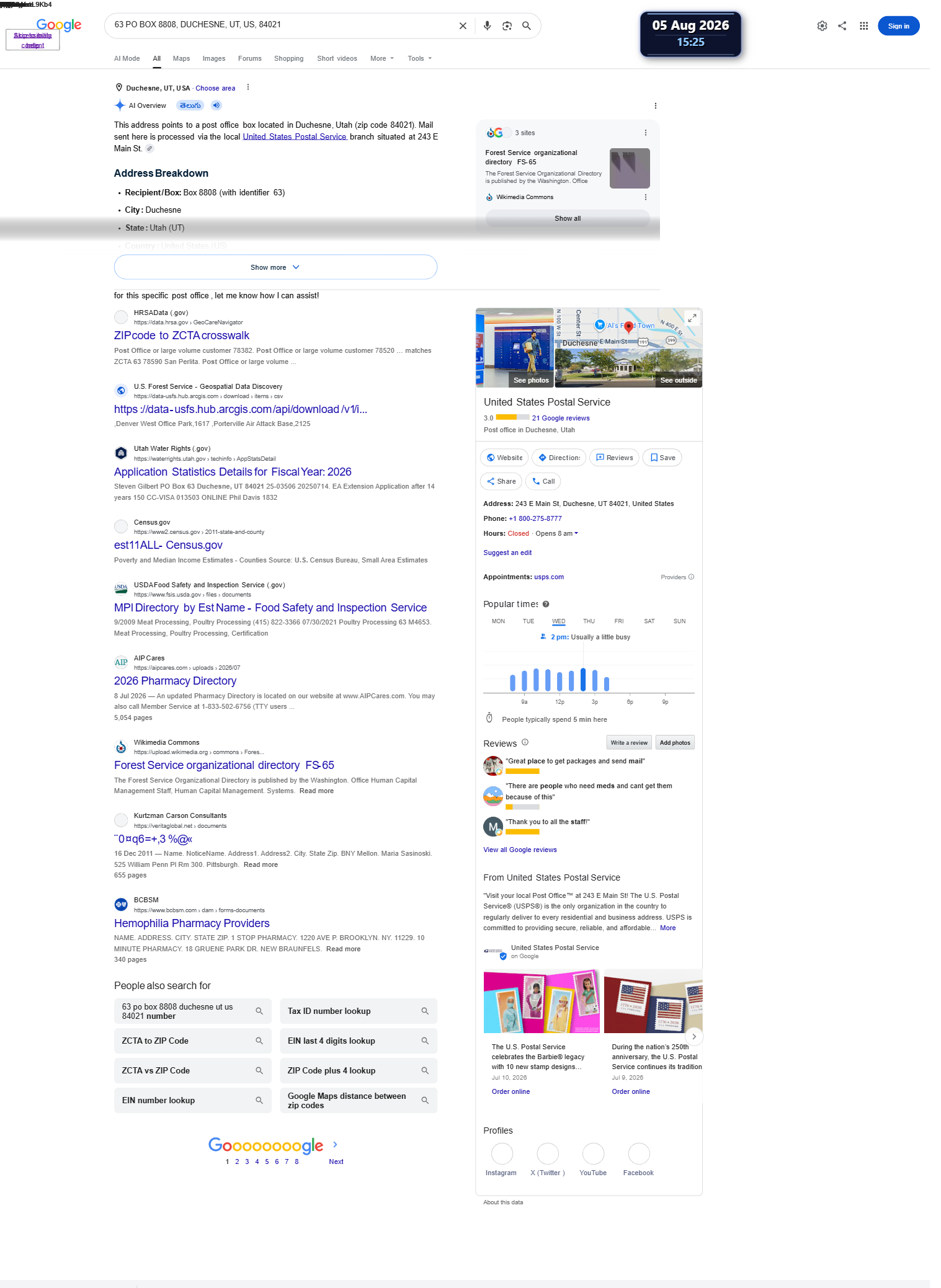Open the YouTube profile icon

(x=593, y=1154)
